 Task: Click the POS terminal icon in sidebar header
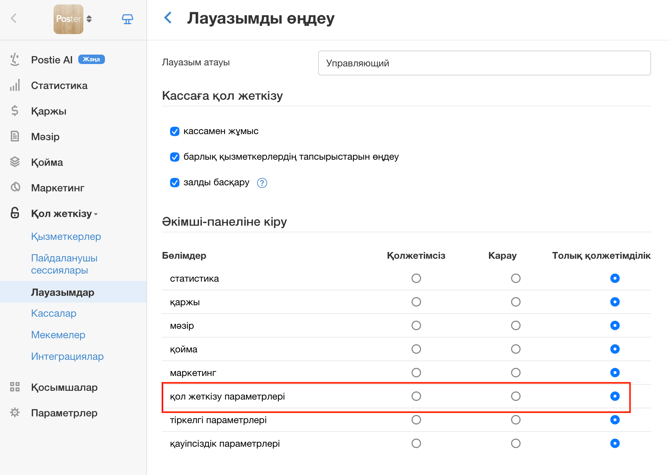[x=127, y=19]
